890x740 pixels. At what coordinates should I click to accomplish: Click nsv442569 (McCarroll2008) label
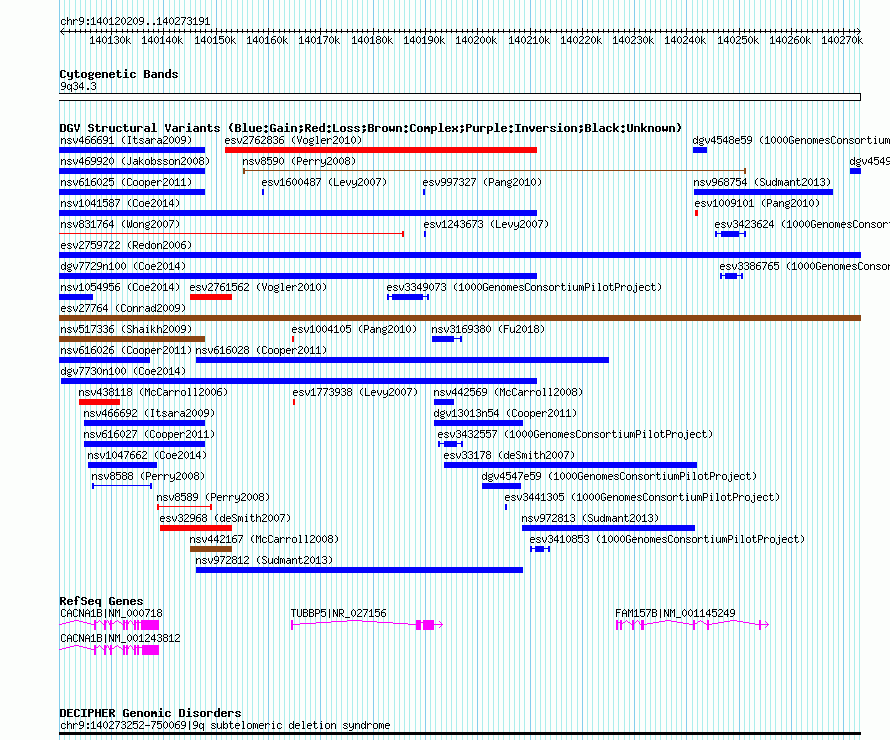[x=508, y=392]
